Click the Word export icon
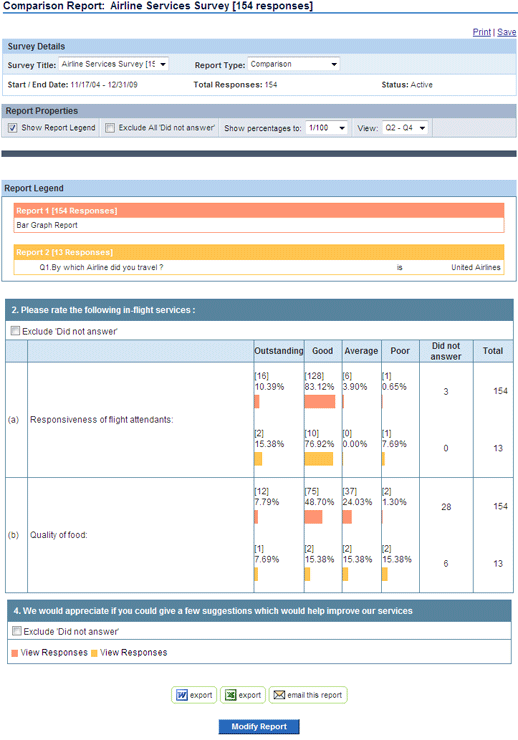518x740 pixels. (x=182, y=695)
